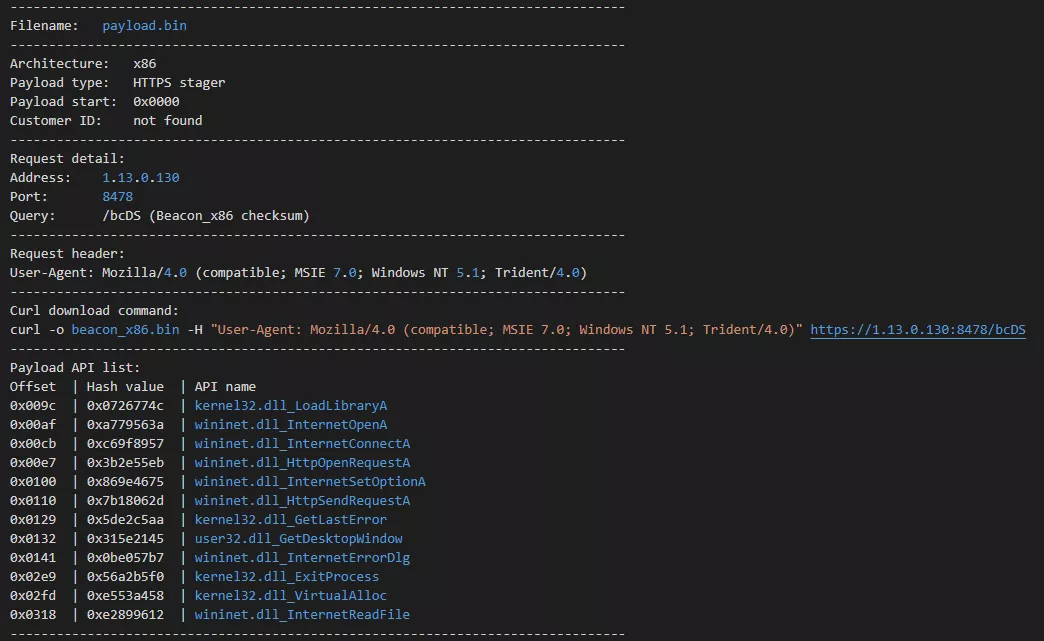1044x641 pixels.
Task: Click offset 0x02e9 in API list
Action: [33, 576]
